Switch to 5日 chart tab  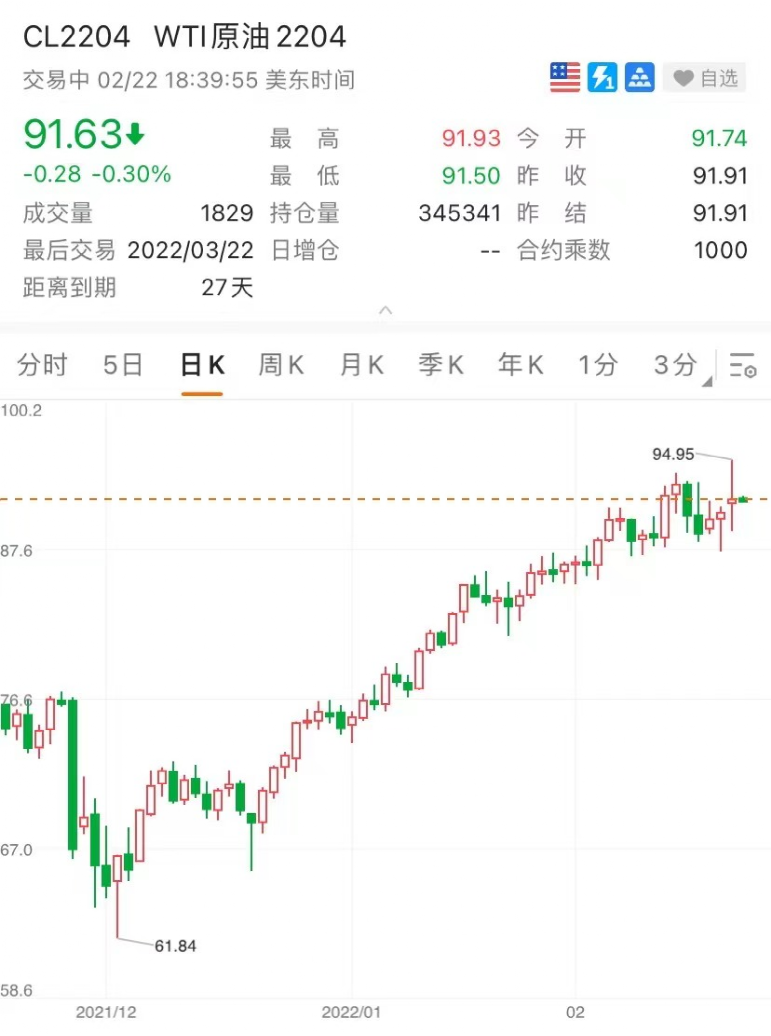[123, 365]
